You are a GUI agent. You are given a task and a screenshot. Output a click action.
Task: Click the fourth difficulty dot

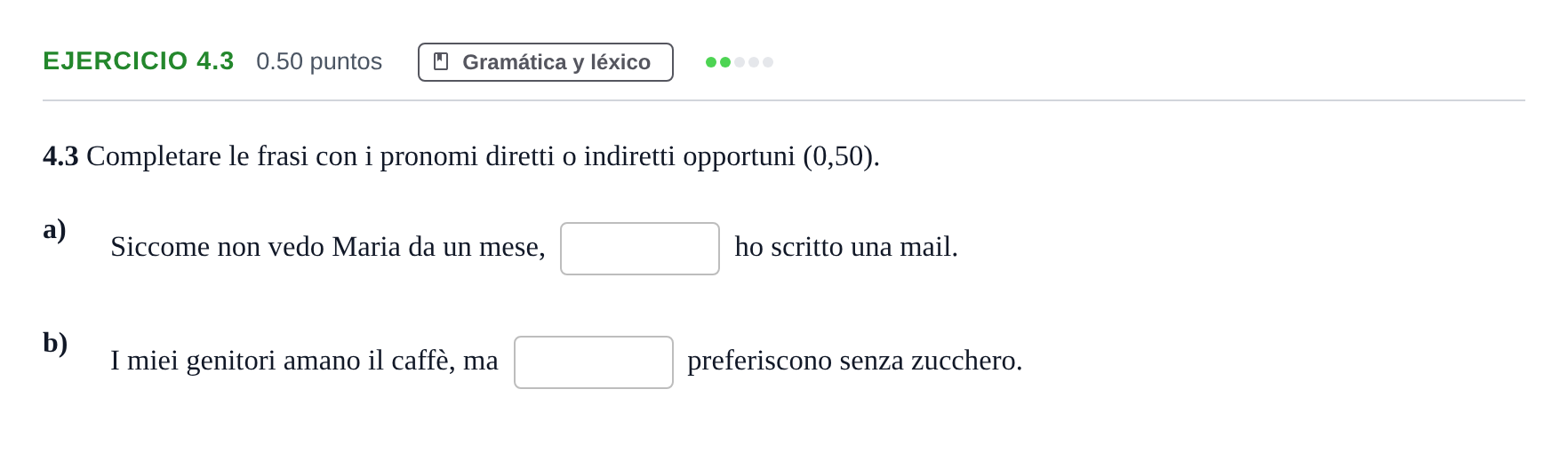754,62
